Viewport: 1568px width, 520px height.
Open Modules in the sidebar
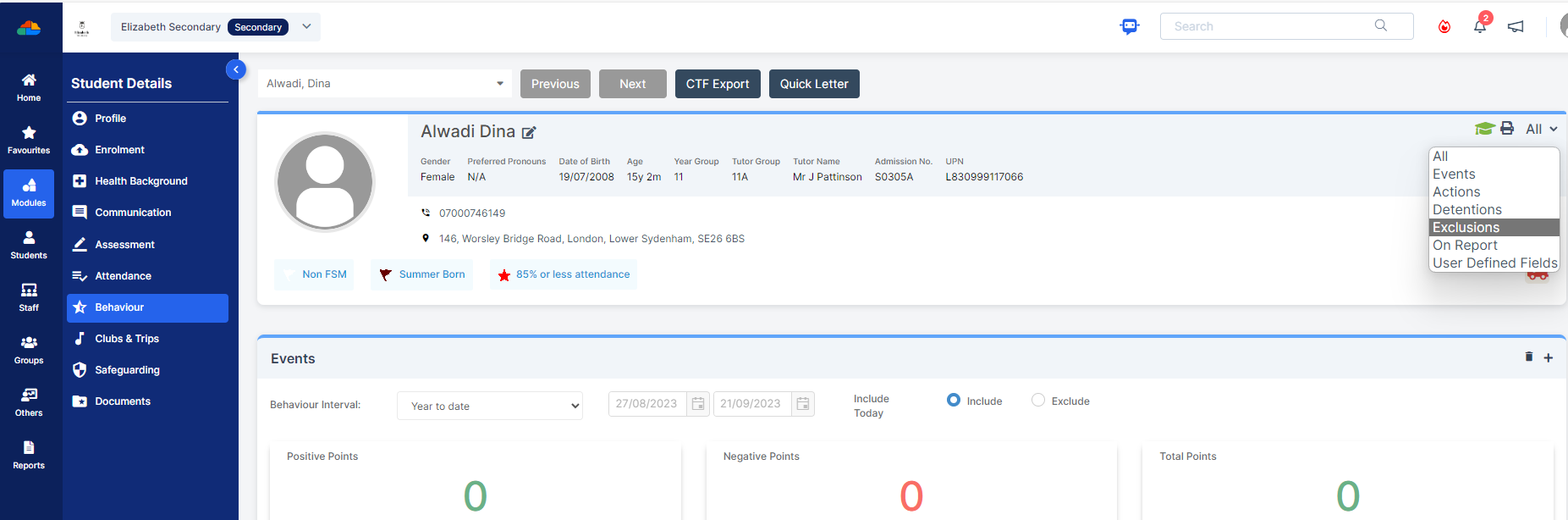point(29,193)
